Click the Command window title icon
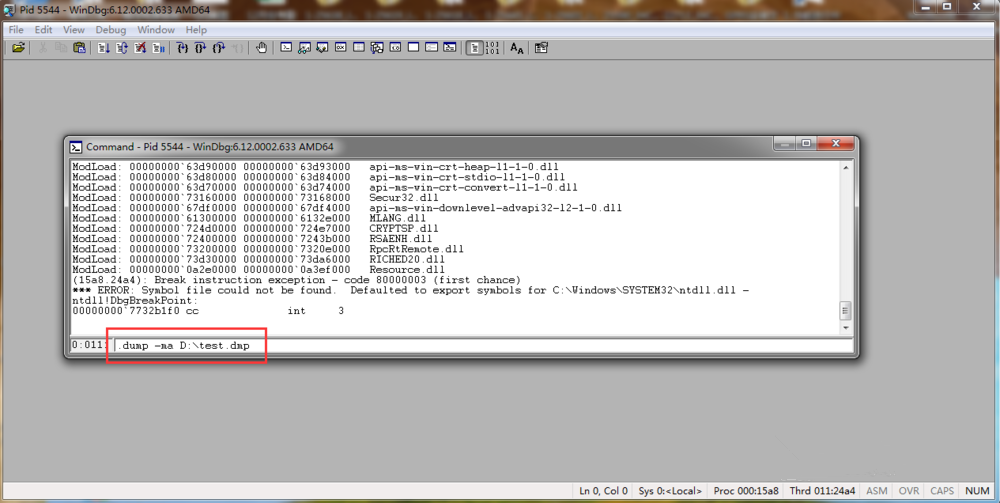 76,147
